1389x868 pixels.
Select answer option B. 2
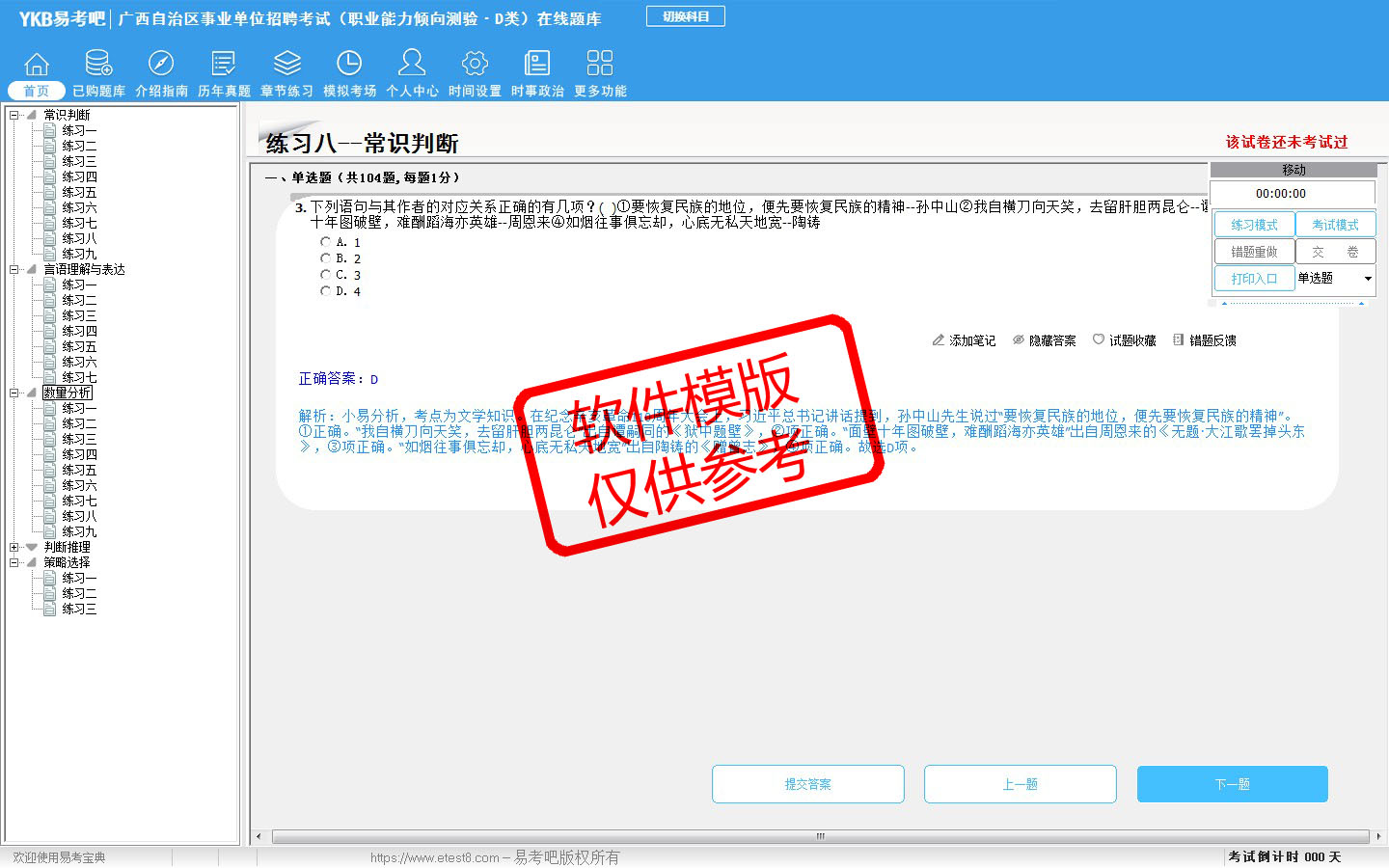(x=325, y=258)
